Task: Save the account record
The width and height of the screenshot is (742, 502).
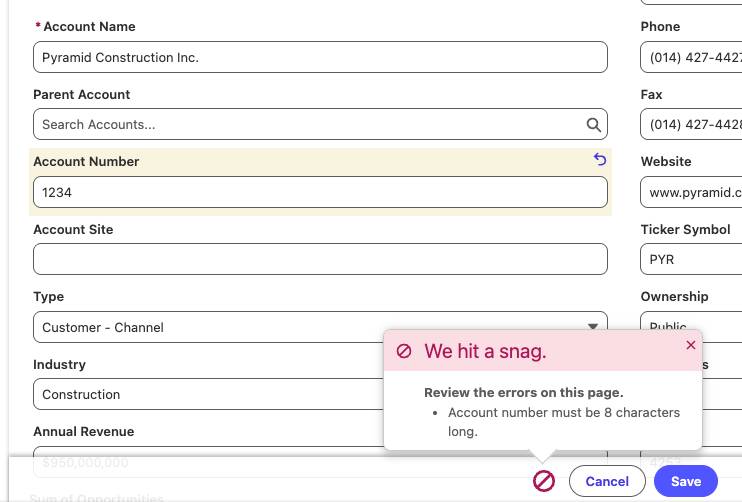Action: (x=686, y=481)
